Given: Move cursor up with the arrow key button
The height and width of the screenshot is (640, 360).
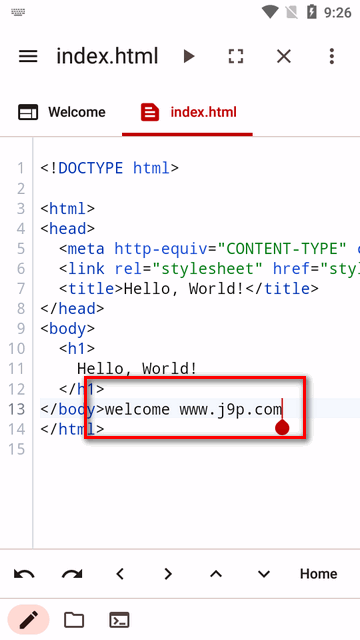Looking at the screenshot, I should coord(216,574).
